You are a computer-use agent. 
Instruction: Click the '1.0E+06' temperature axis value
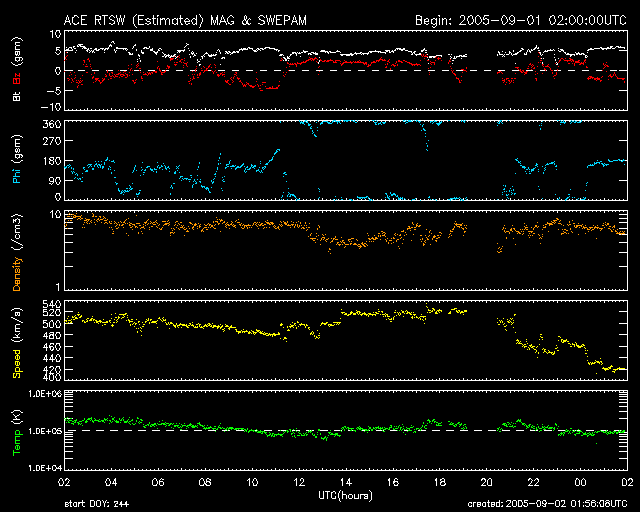point(44,394)
